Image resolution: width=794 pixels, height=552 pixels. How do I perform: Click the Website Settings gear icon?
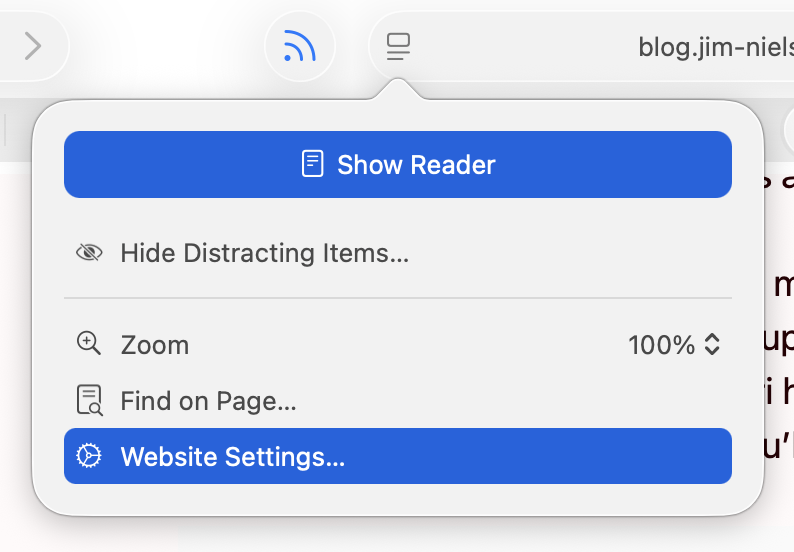pyautogui.click(x=89, y=457)
